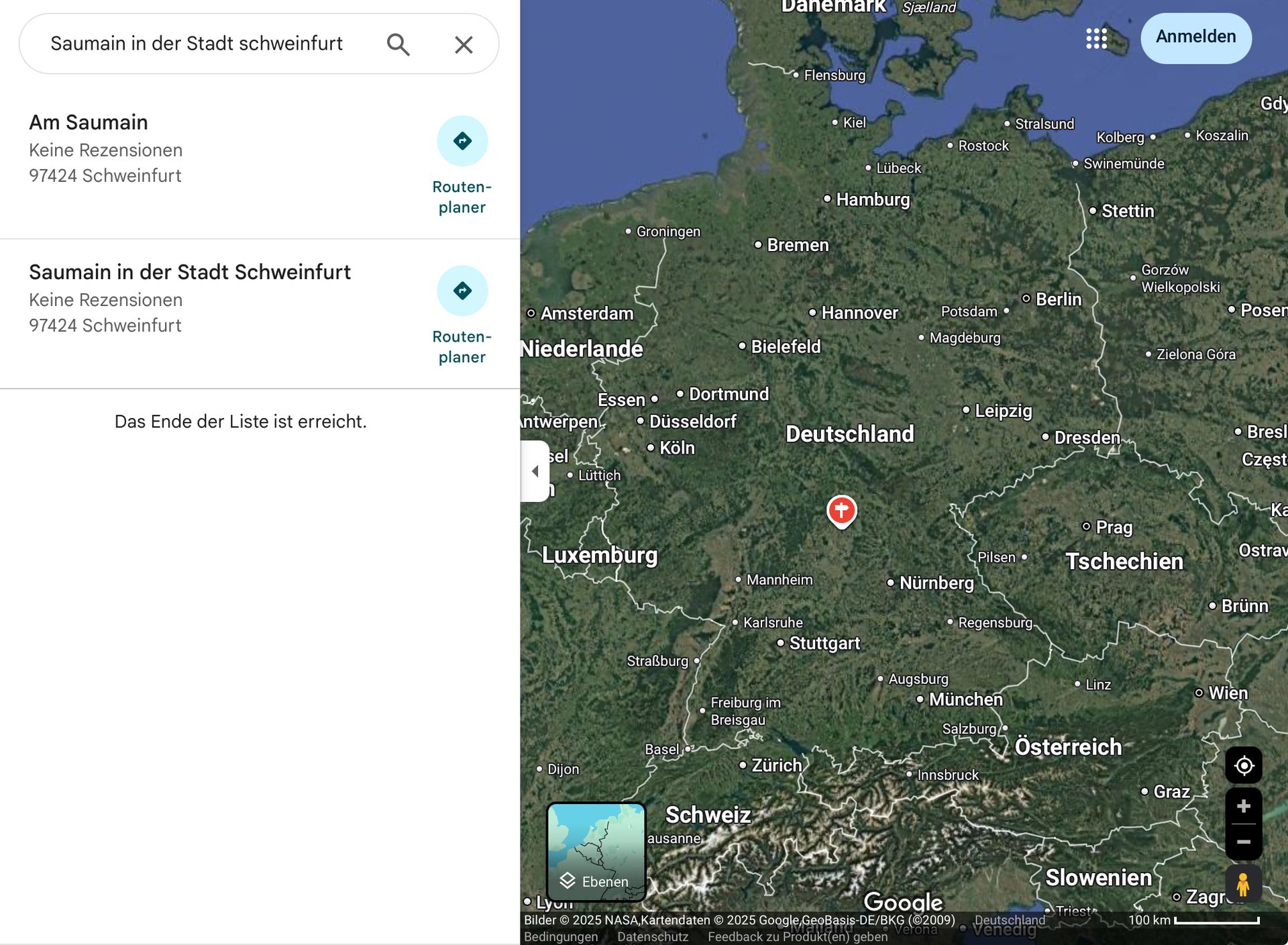Viewport: 1288px width, 945px height.
Task: Clear the search field with X
Action: click(x=464, y=44)
